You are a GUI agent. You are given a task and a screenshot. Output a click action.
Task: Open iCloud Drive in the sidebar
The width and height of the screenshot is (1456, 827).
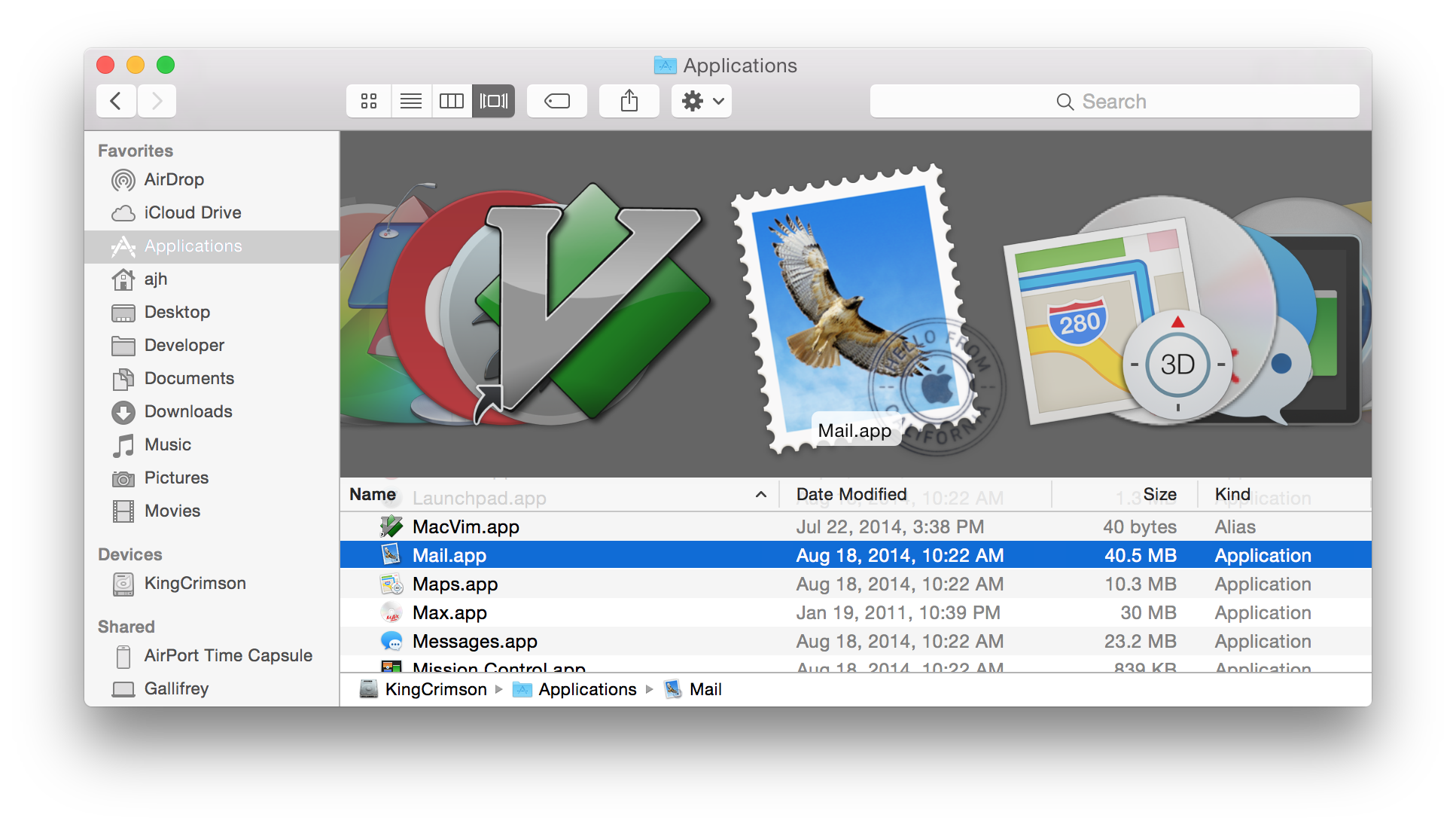pos(212,212)
